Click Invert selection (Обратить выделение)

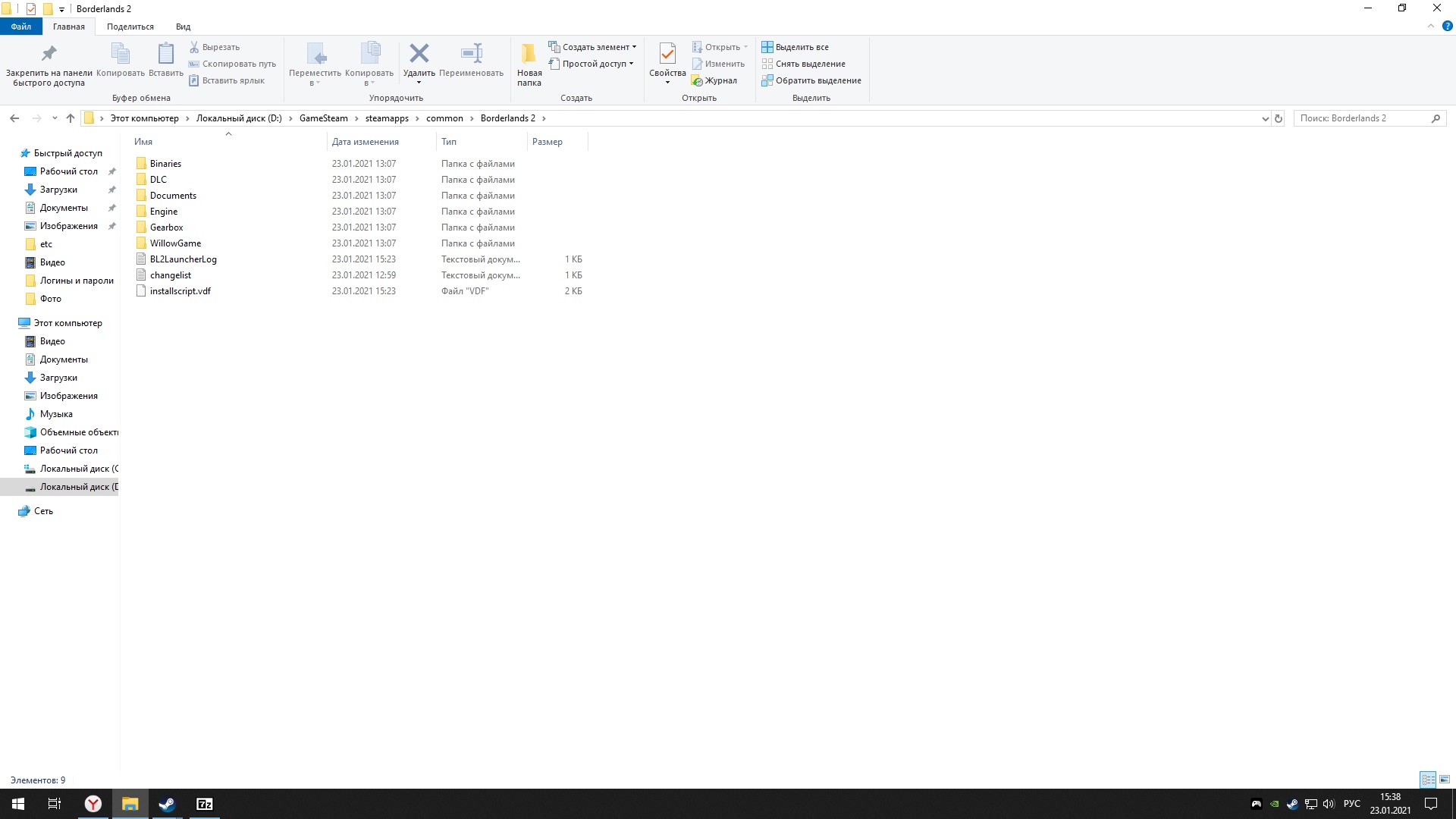coord(811,80)
